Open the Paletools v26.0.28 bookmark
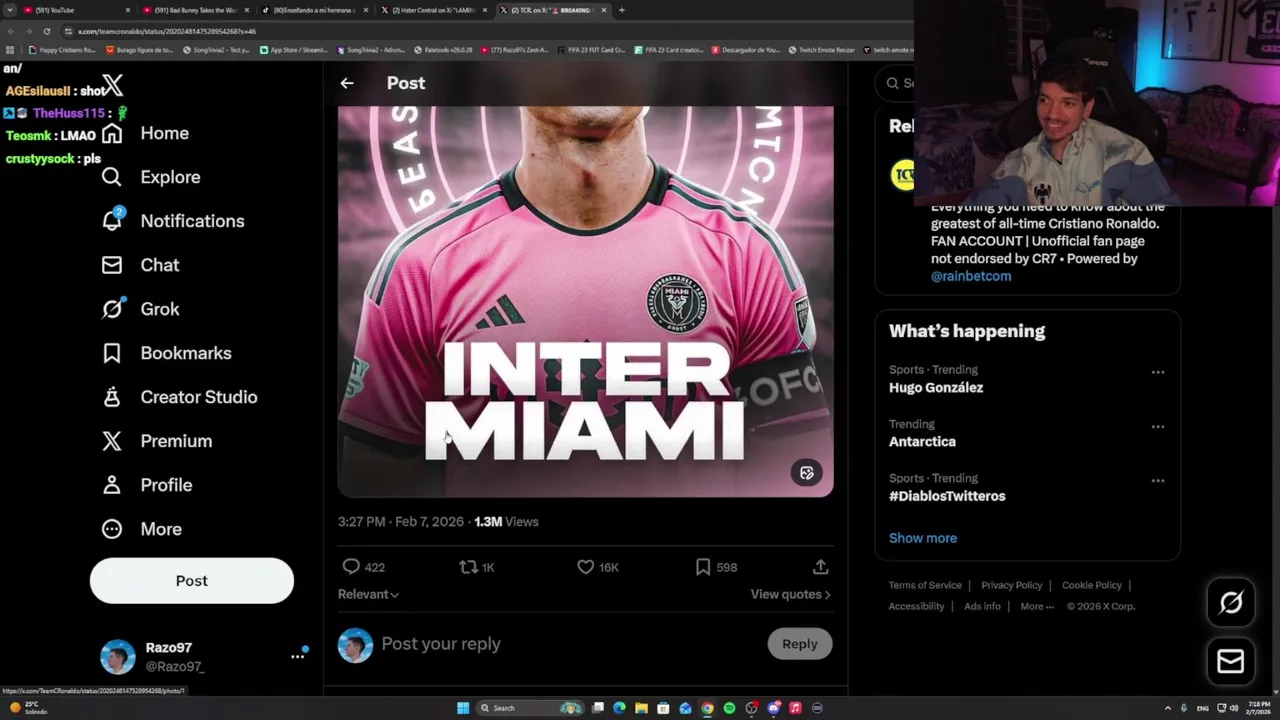Viewport: 1280px width, 720px height. pyautogui.click(x=443, y=50)
